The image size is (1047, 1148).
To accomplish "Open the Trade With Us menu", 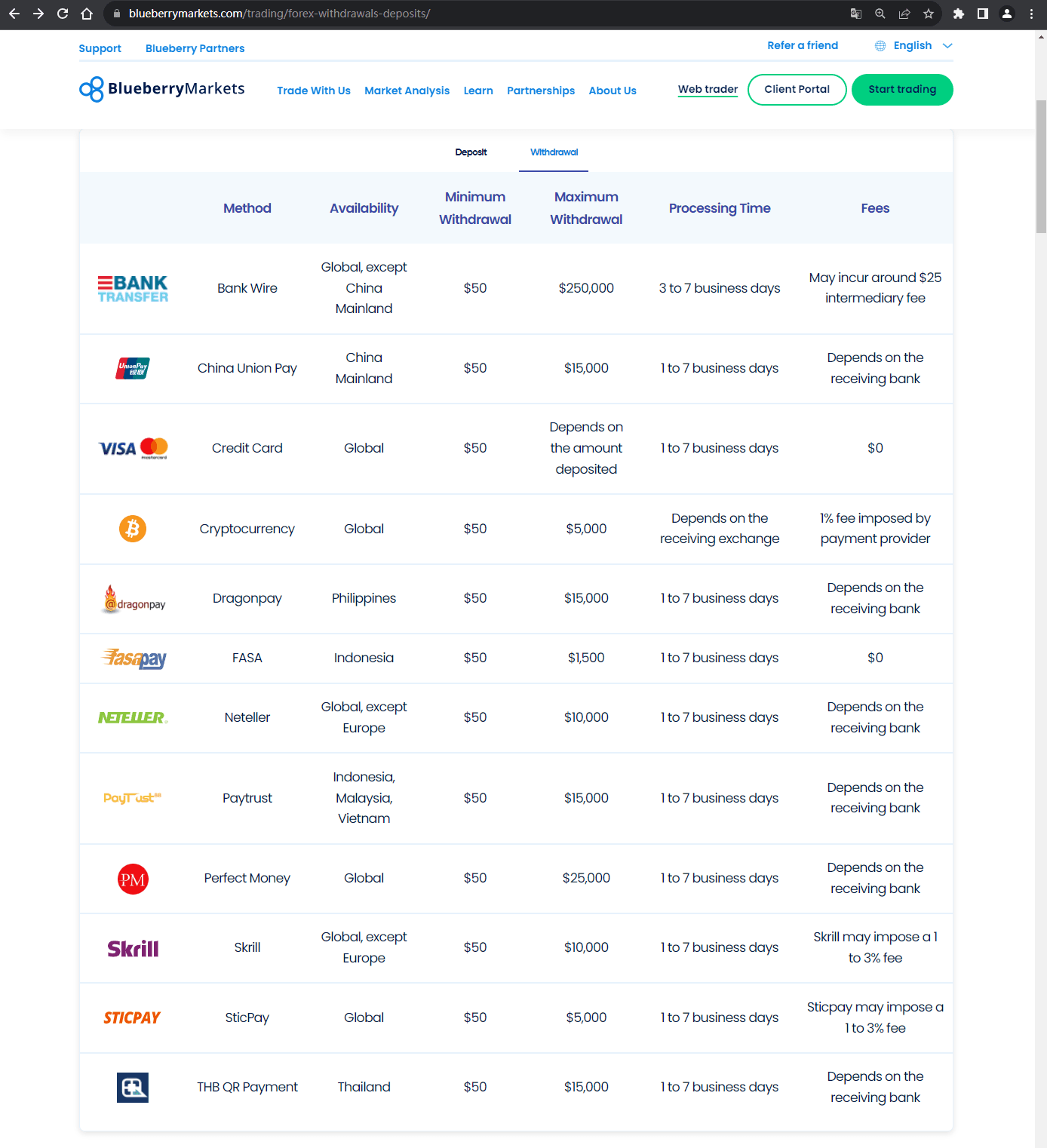I will [314, 91].
